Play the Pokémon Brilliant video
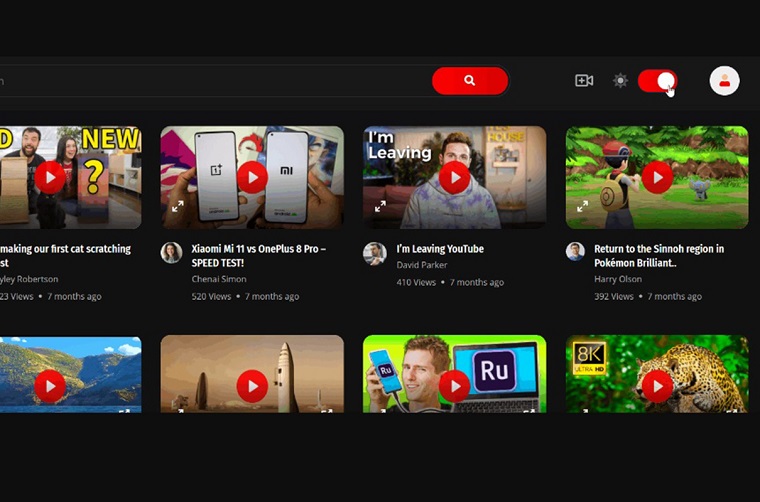Screen dimensions: 760x502 click(657, 177)
